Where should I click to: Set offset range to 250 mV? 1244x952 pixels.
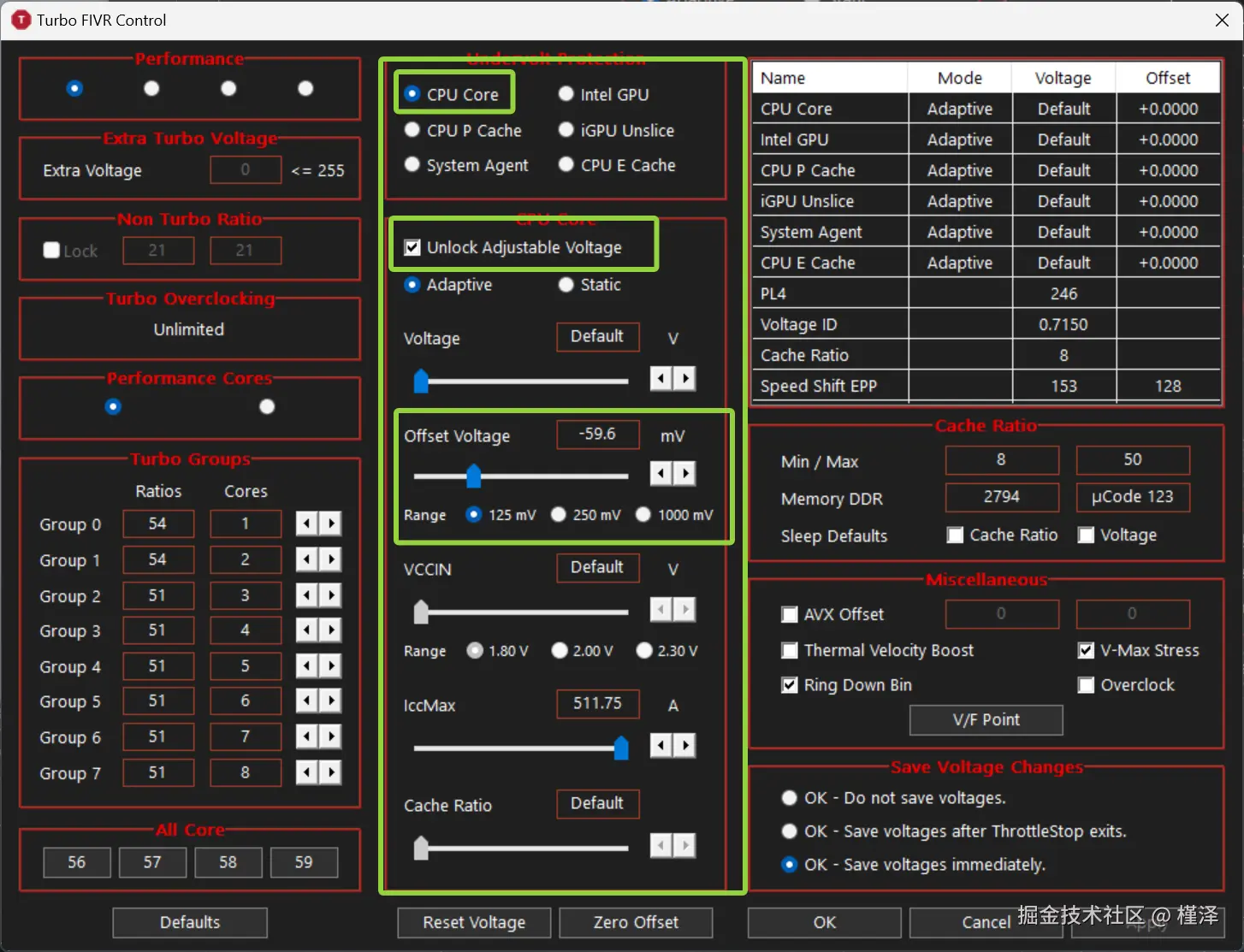[x=559, y=515]
